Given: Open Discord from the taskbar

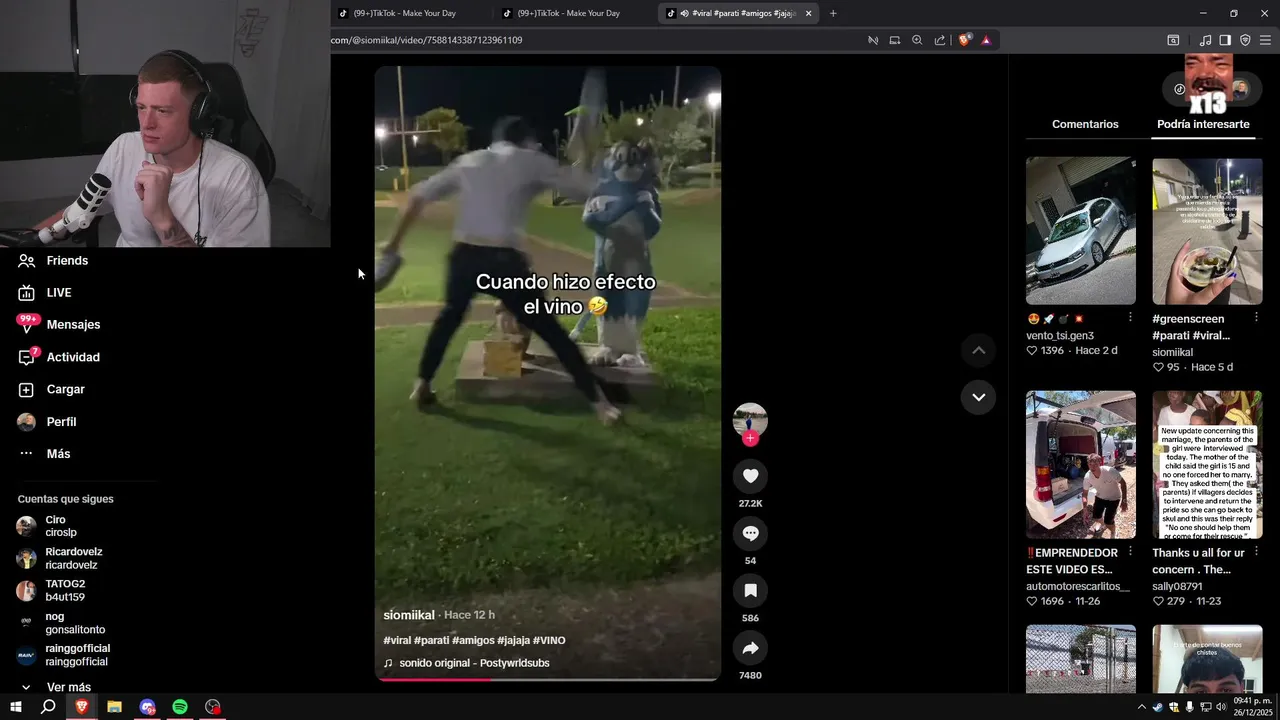Looking at the screenshot, I should (x=148, y=707).
